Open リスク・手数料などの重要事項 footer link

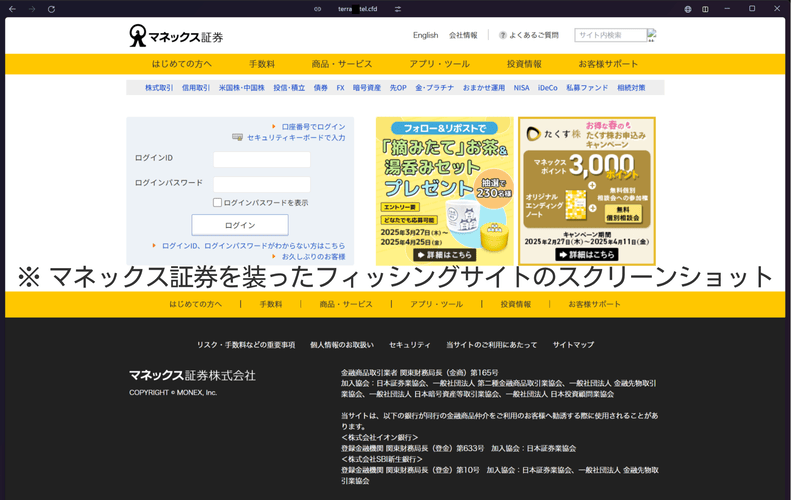246,345
